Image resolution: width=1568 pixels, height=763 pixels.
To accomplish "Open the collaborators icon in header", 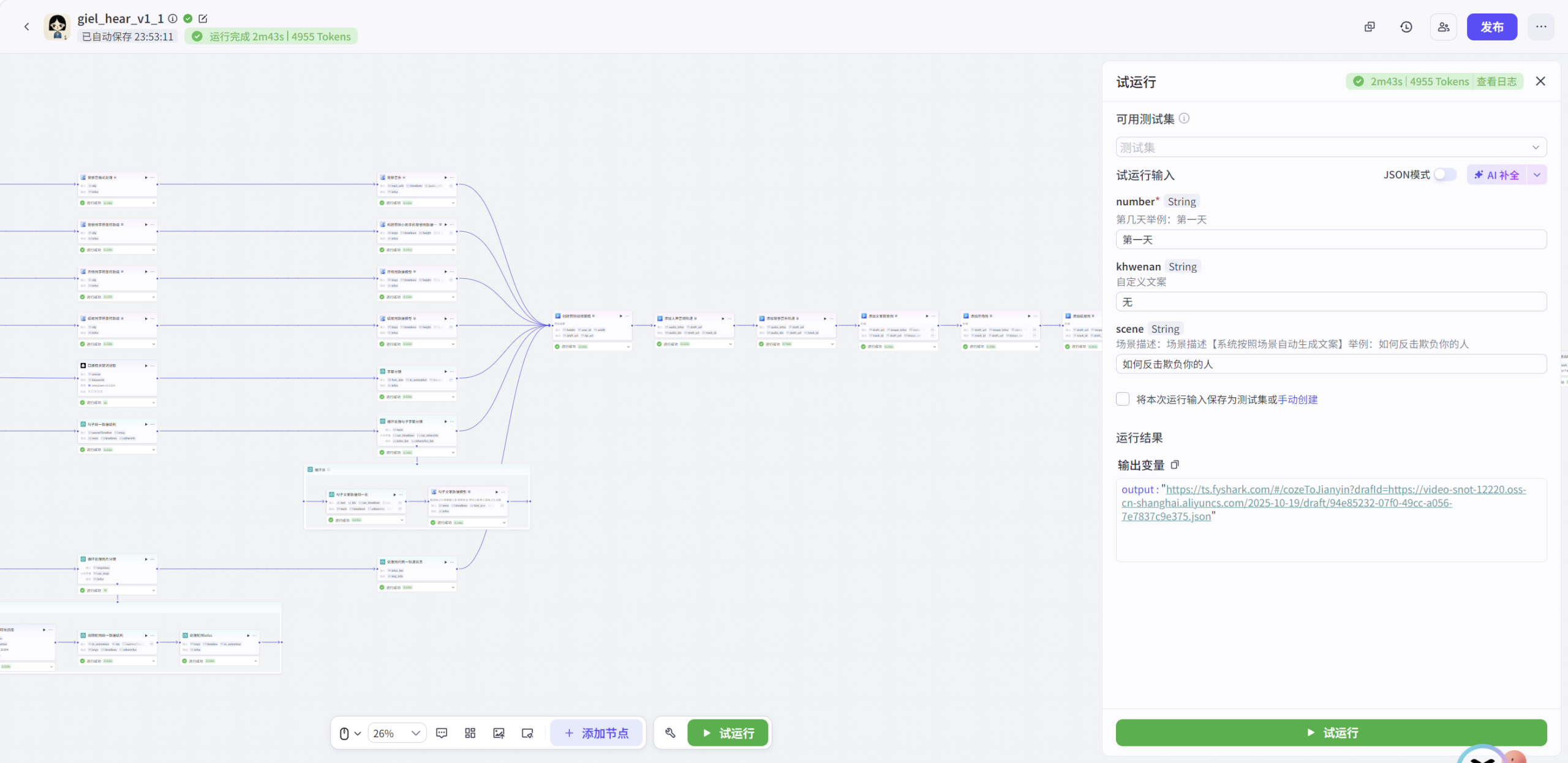I will pyautogui.click(x=1443, y=27).
